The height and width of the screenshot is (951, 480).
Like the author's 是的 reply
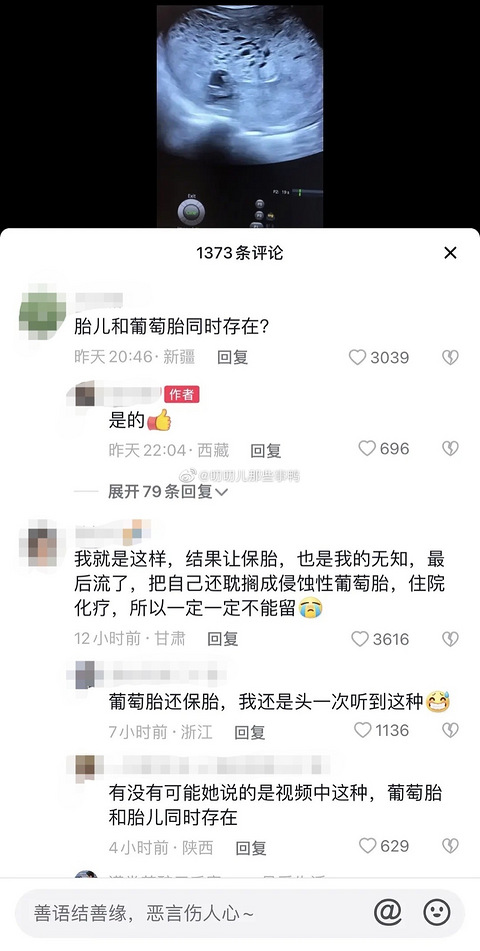tap(367, 448)
